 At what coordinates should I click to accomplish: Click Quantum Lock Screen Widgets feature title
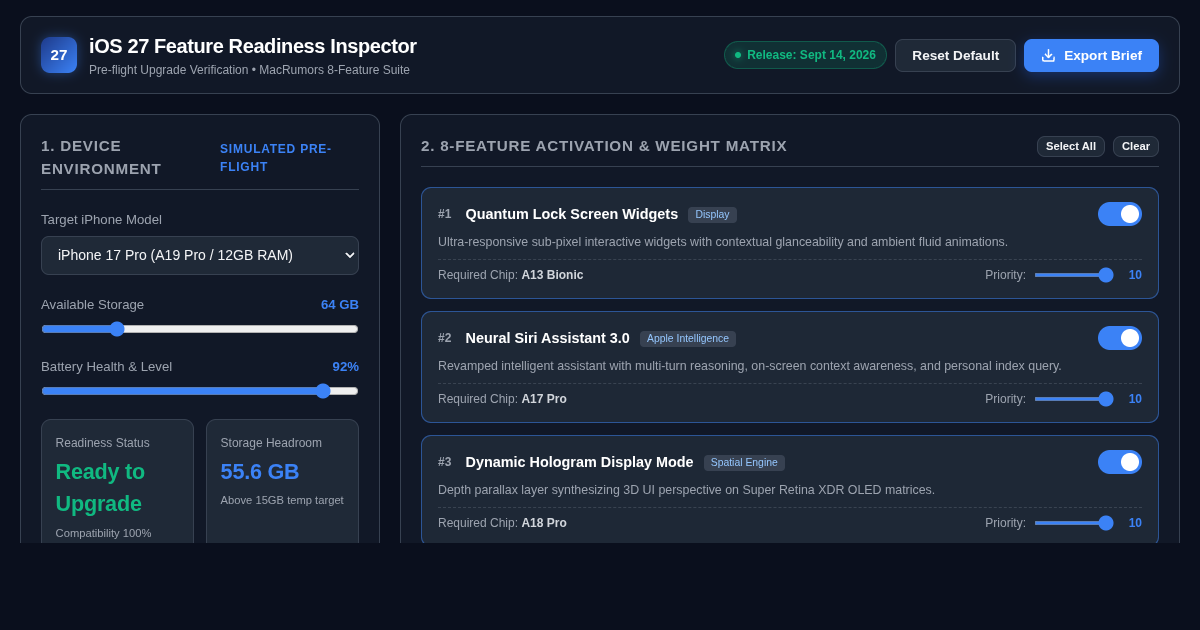572,214
